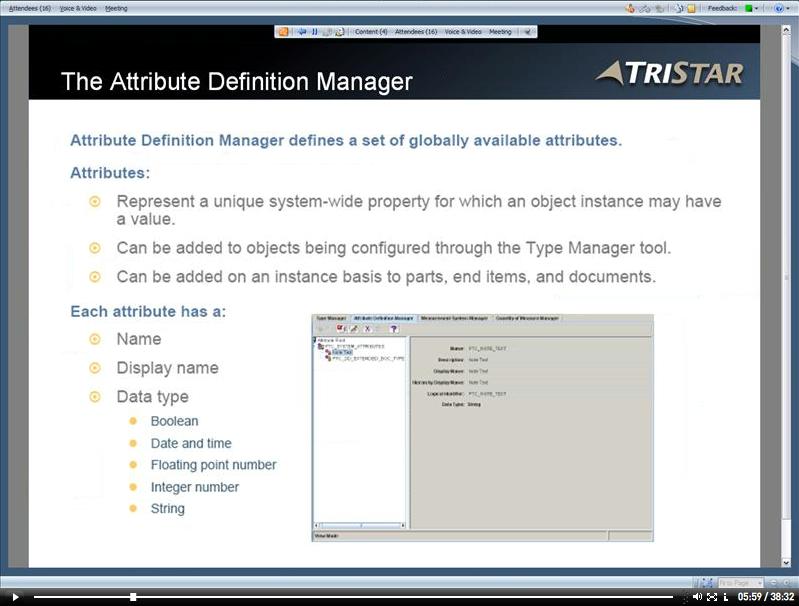799x606 pixels.
Task: Click the delete X icon in manager toolbar
Action: (367, 329)
